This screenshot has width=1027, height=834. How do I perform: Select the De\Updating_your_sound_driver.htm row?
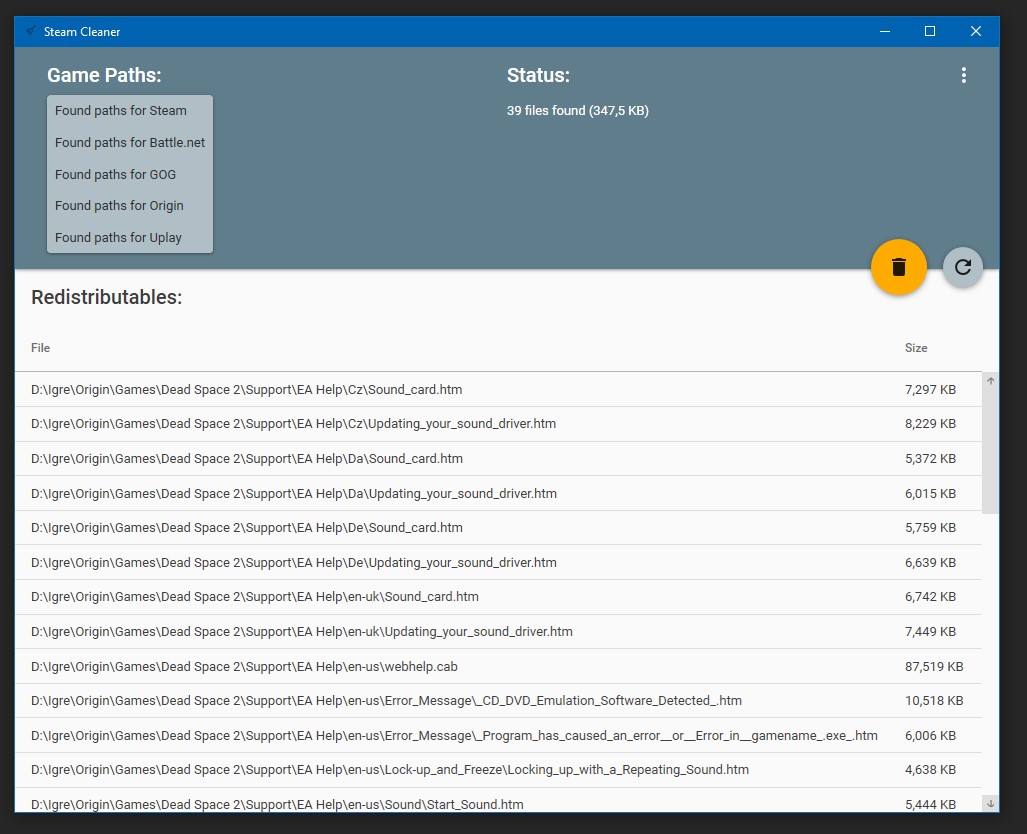click(498, 562)
